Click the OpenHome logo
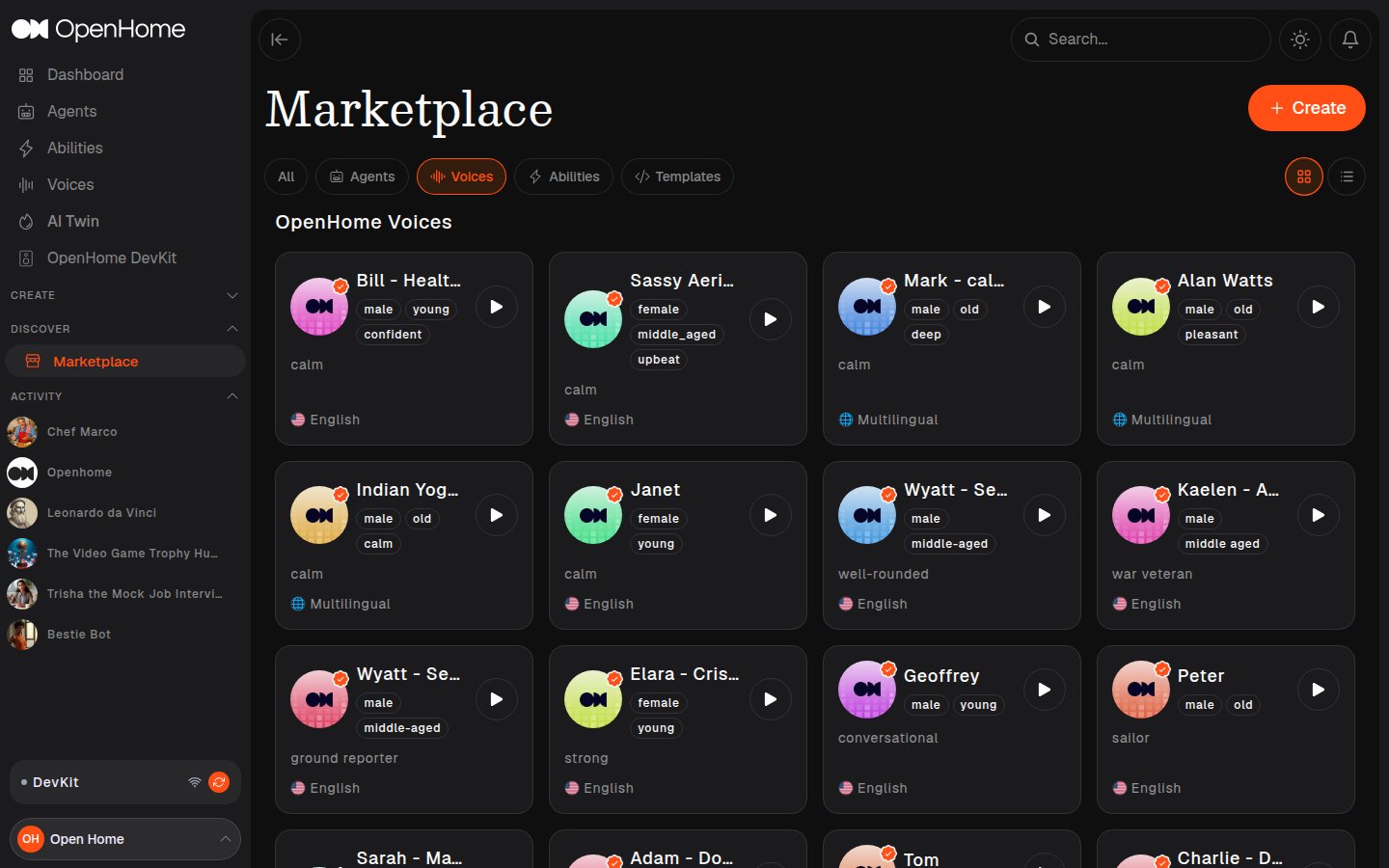 [98, 29]
